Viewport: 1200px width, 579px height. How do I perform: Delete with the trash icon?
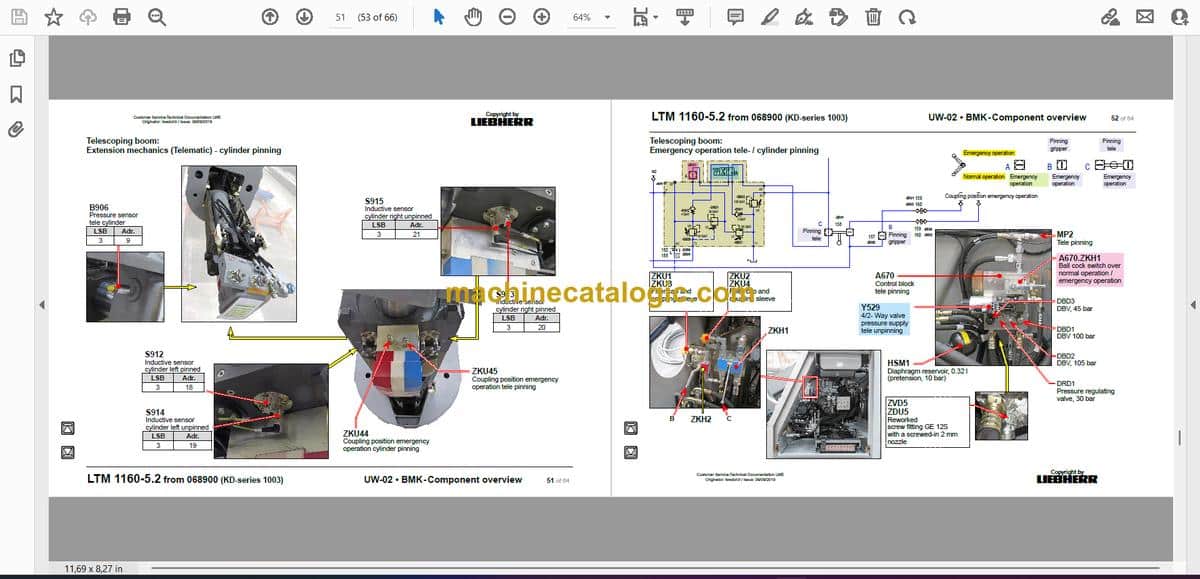[x=873, y=17]
